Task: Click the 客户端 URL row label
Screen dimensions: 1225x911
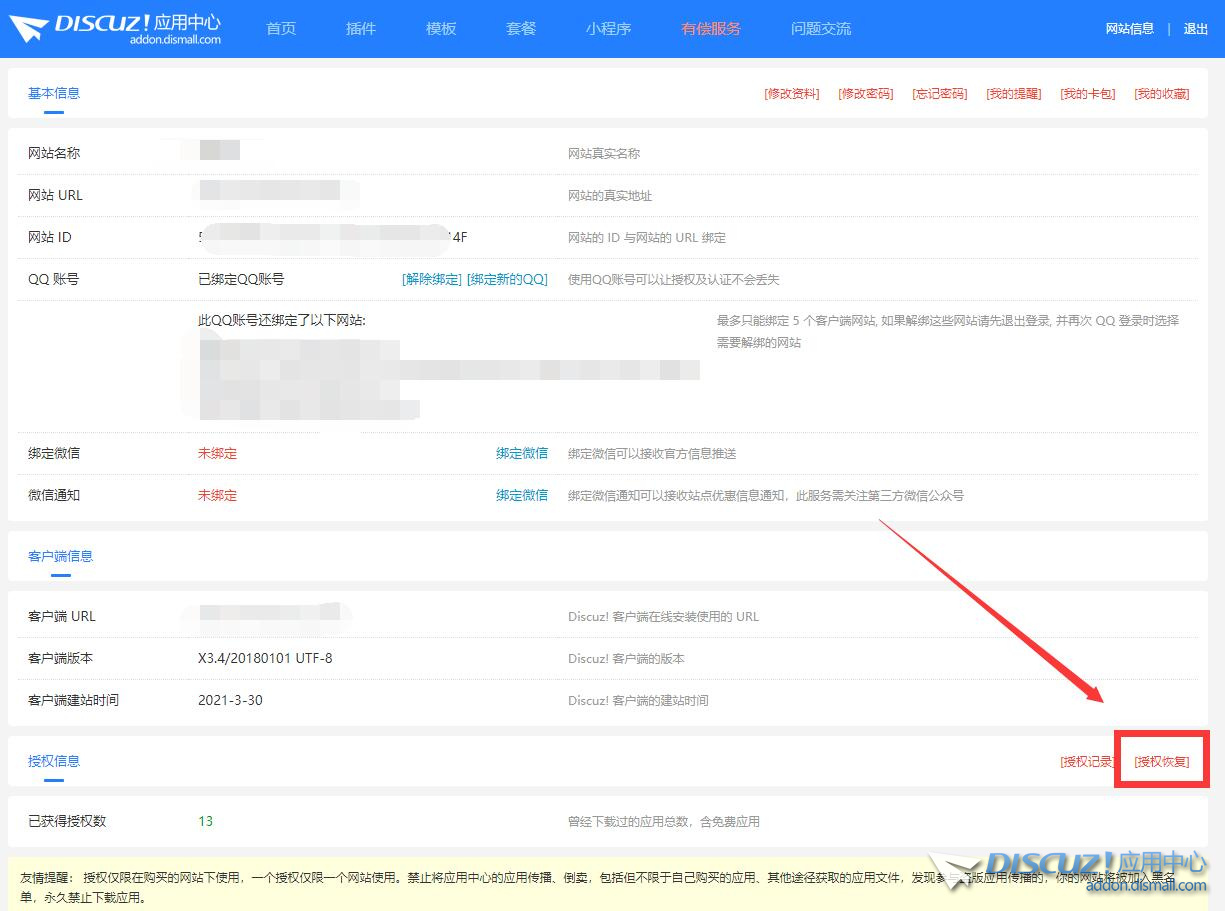Action: 62,616
